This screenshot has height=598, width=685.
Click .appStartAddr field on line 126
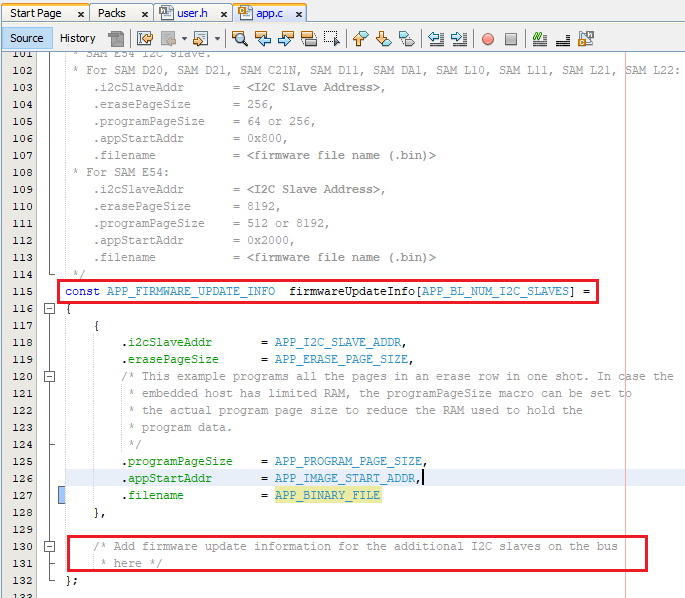166,478
